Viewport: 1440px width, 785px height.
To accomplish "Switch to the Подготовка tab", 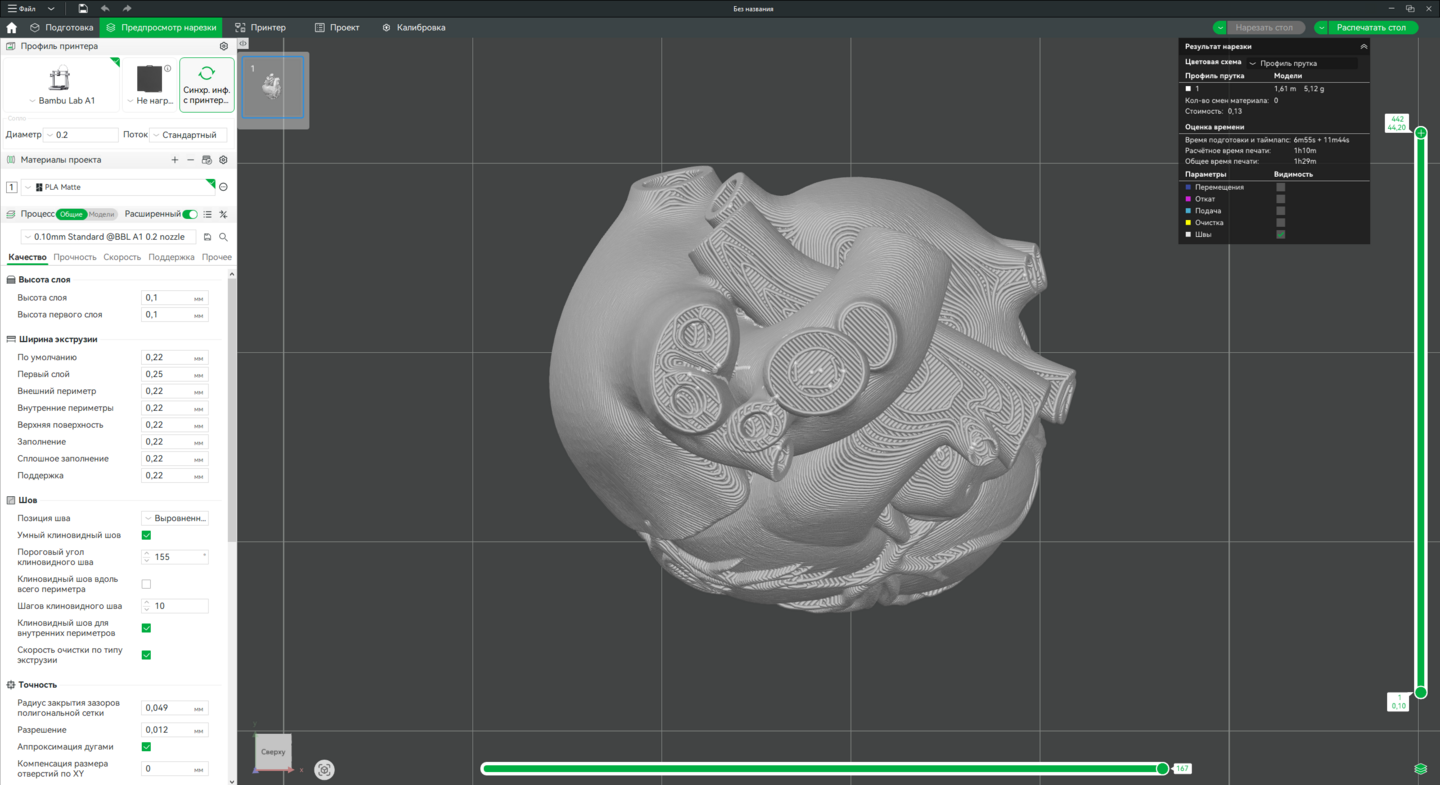I will click(62, 28).
